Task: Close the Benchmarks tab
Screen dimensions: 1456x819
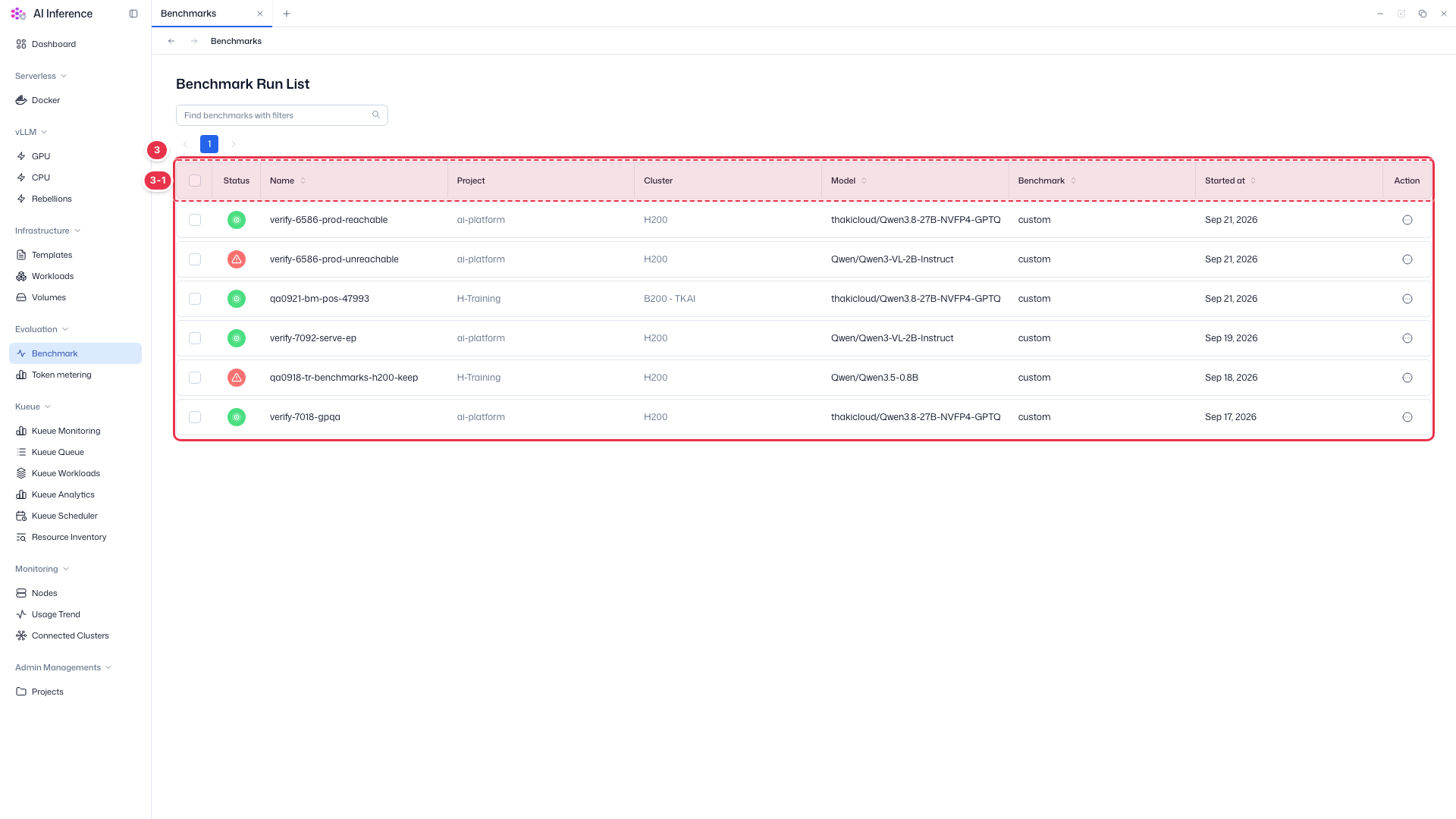Action: pos(260,14)
